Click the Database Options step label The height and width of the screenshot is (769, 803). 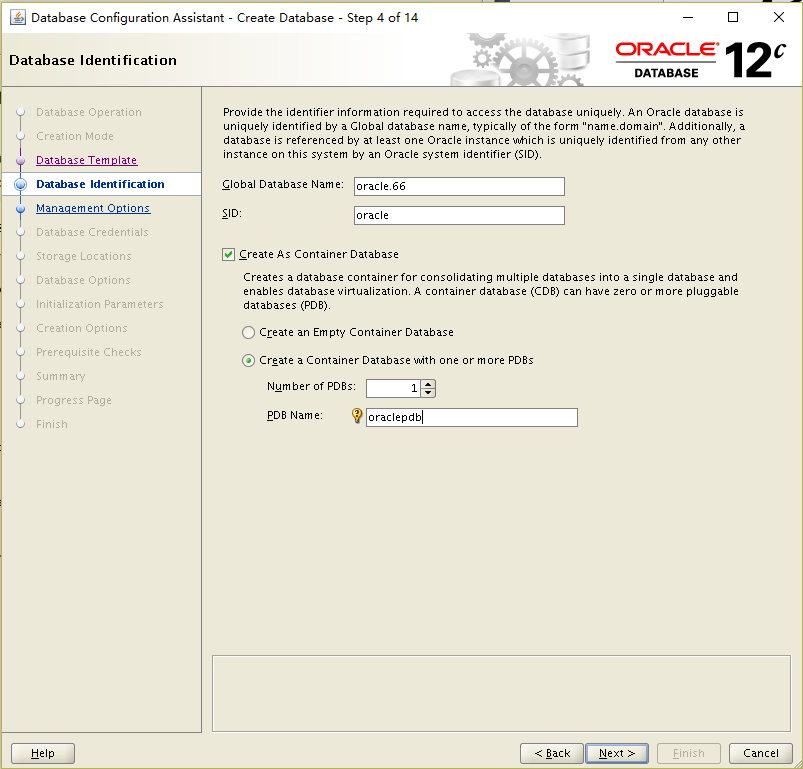click(x=83, y=281)
